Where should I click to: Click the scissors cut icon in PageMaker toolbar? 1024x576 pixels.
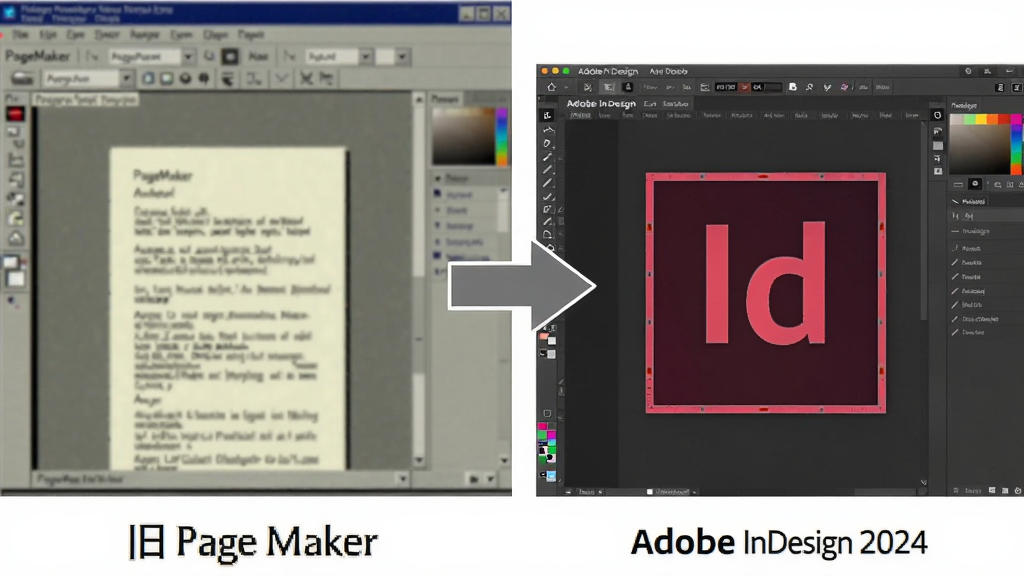coord(306,79)
